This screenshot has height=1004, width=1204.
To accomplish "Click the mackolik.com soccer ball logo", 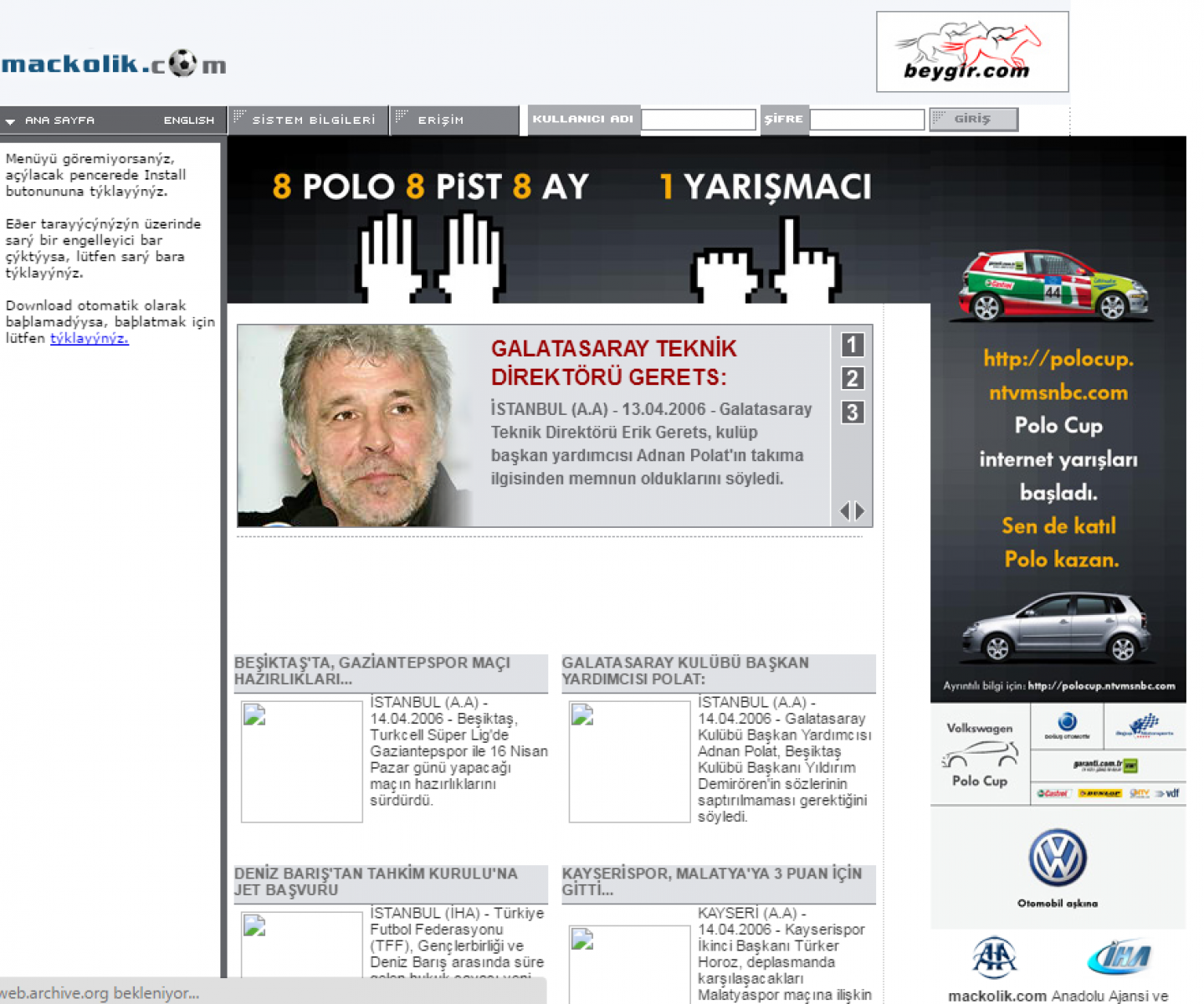I will point(113,64).
